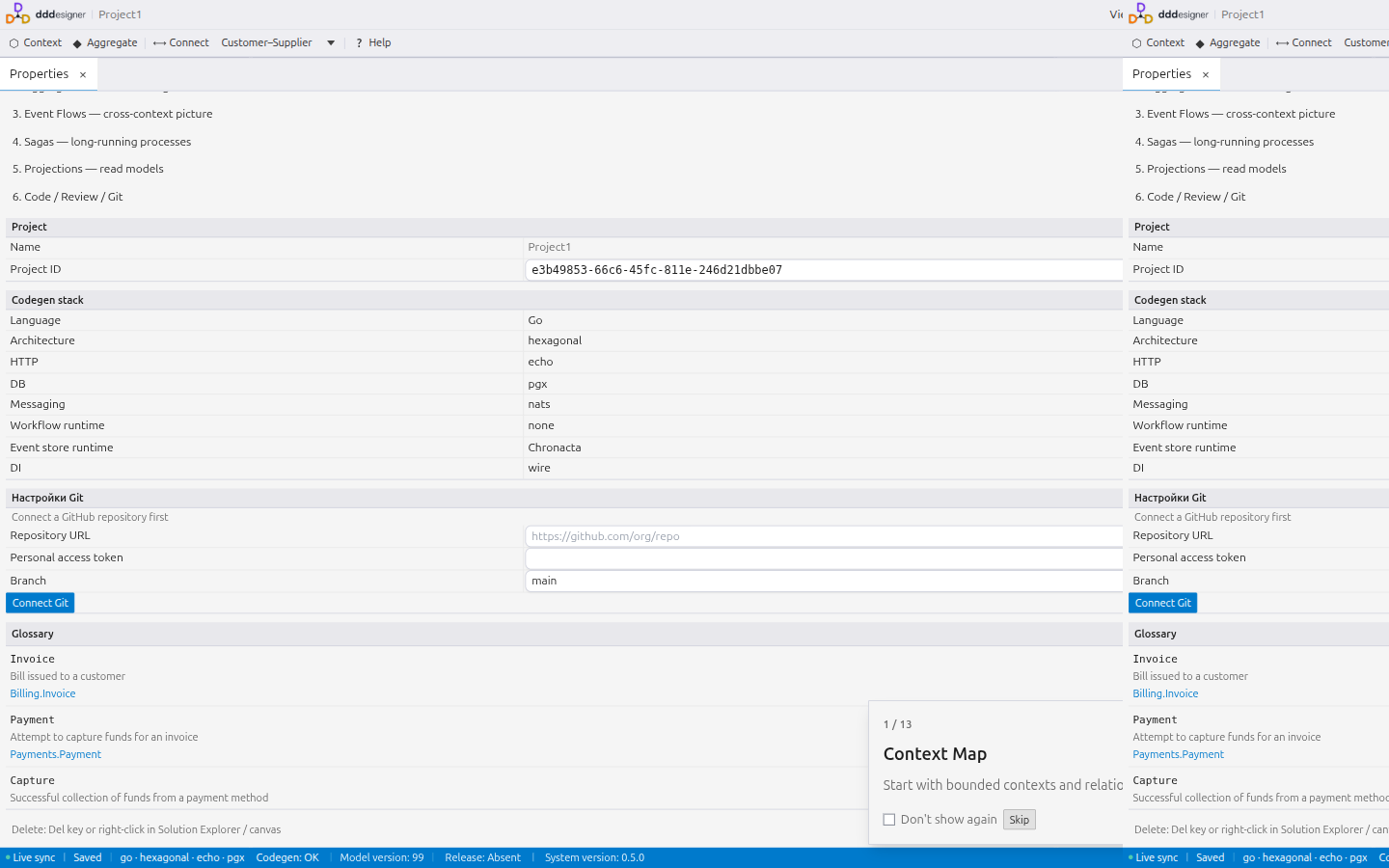Click 'Model version: 99' in the status bar
1389x868 pixels.
pyautogui.click(x=382, y=857)
